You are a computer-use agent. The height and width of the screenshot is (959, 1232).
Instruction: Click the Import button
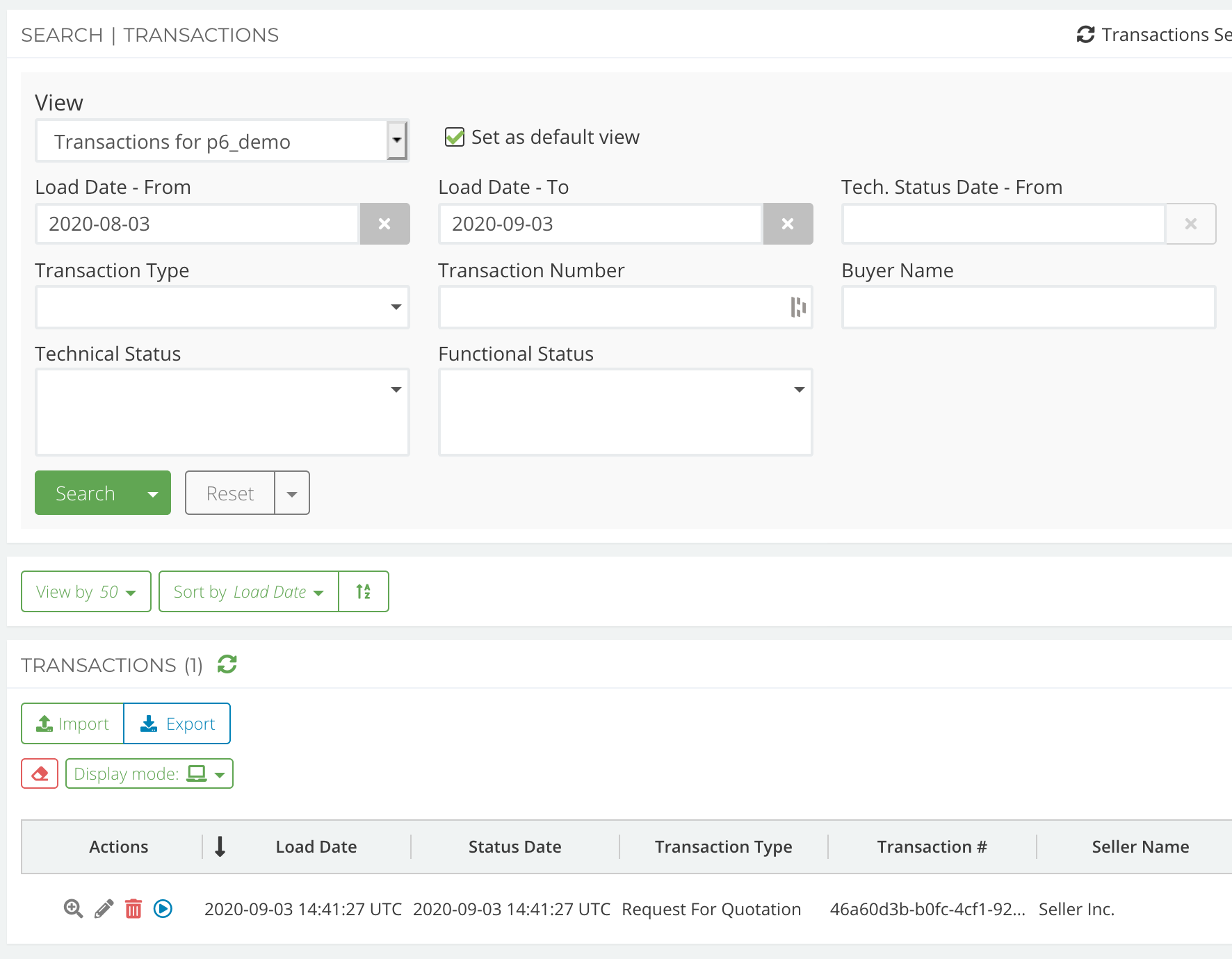pos(72,723)
